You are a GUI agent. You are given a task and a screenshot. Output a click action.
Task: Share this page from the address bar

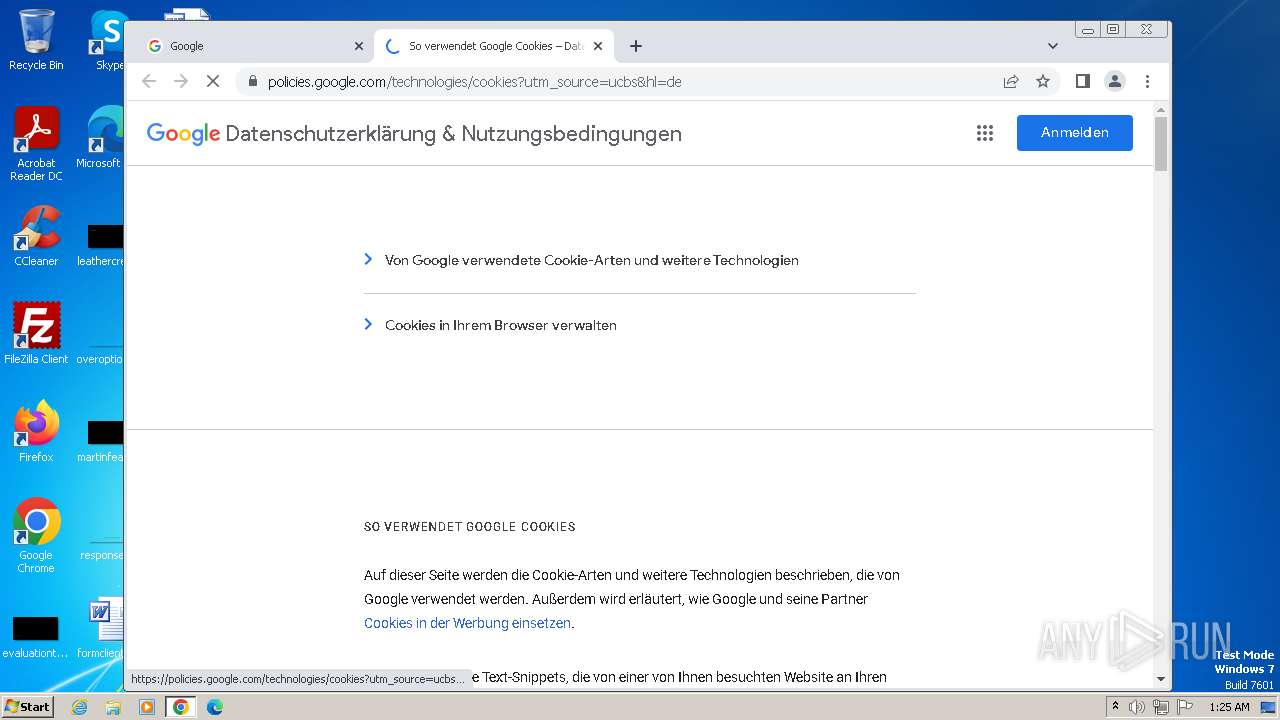(x=1011, y=81)
